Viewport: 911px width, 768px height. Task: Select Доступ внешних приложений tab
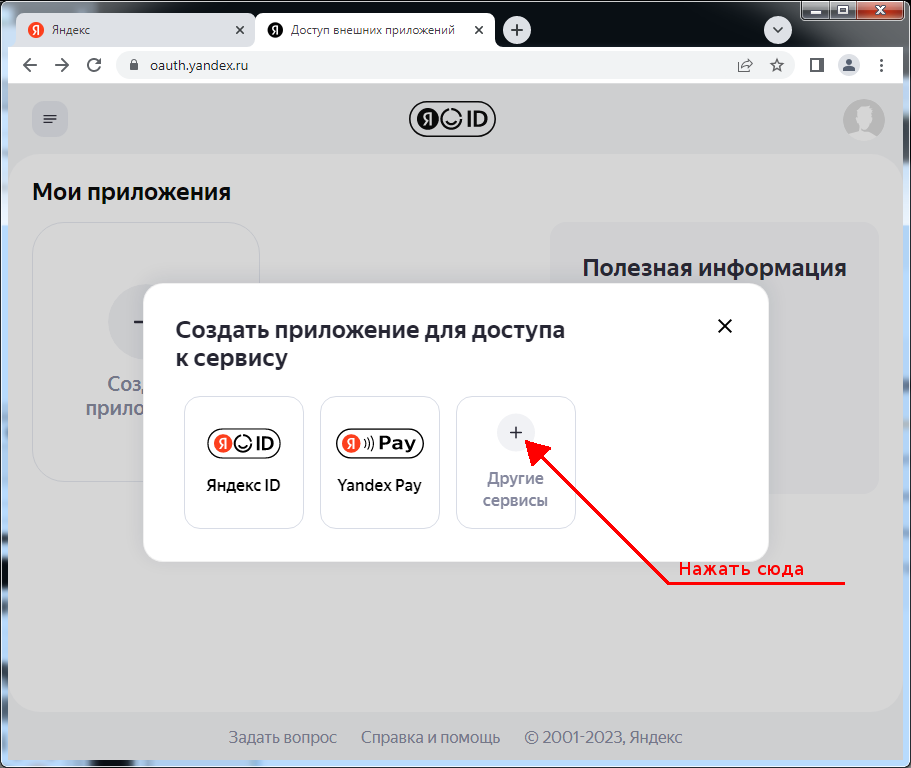tap(375, 30)
